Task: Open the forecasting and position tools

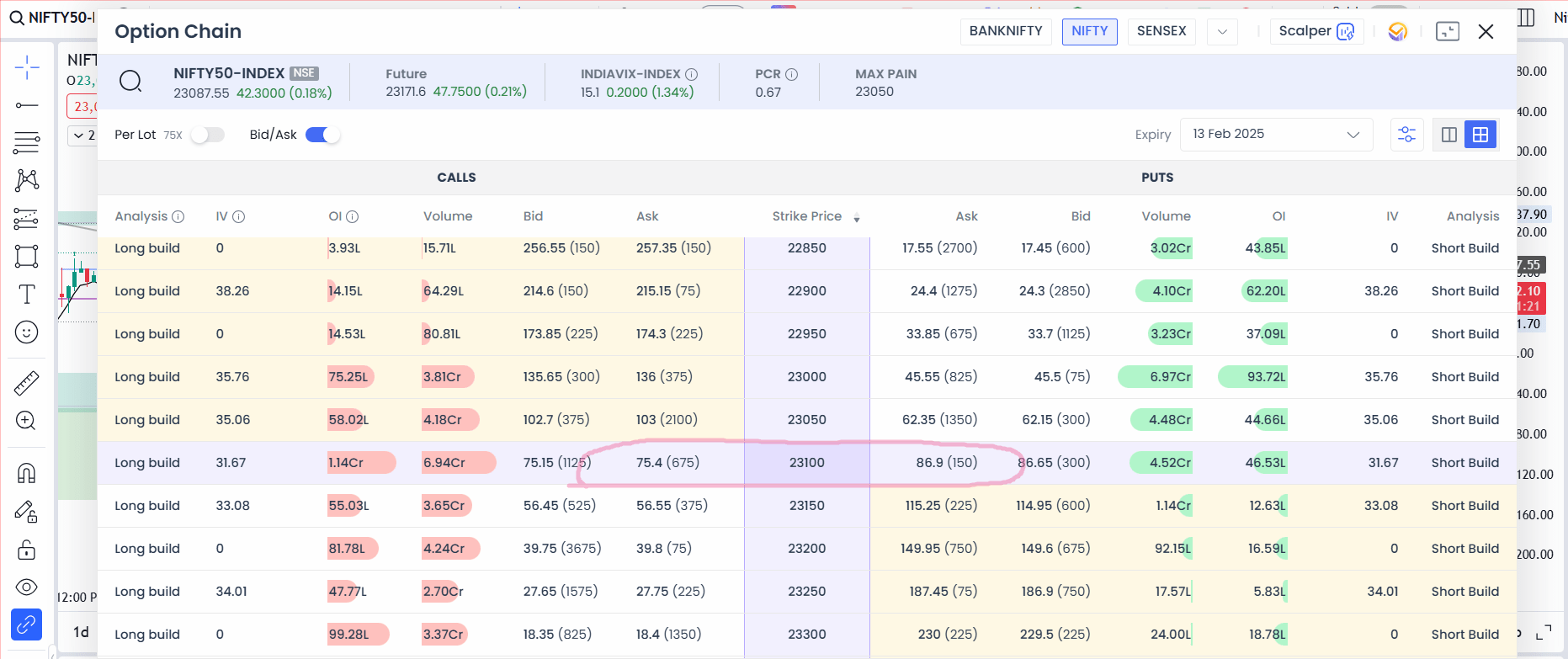Action: click(27, 219)
